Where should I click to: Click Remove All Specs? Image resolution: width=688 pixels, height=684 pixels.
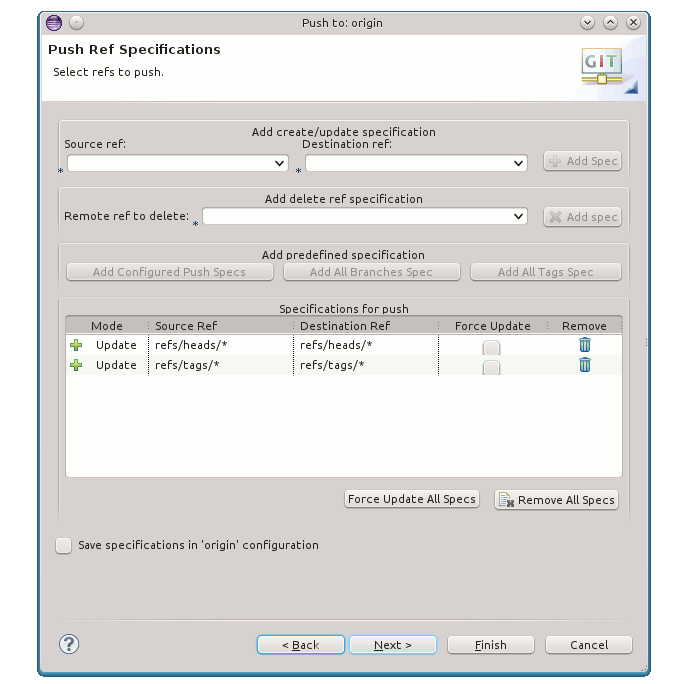point(556,500)
